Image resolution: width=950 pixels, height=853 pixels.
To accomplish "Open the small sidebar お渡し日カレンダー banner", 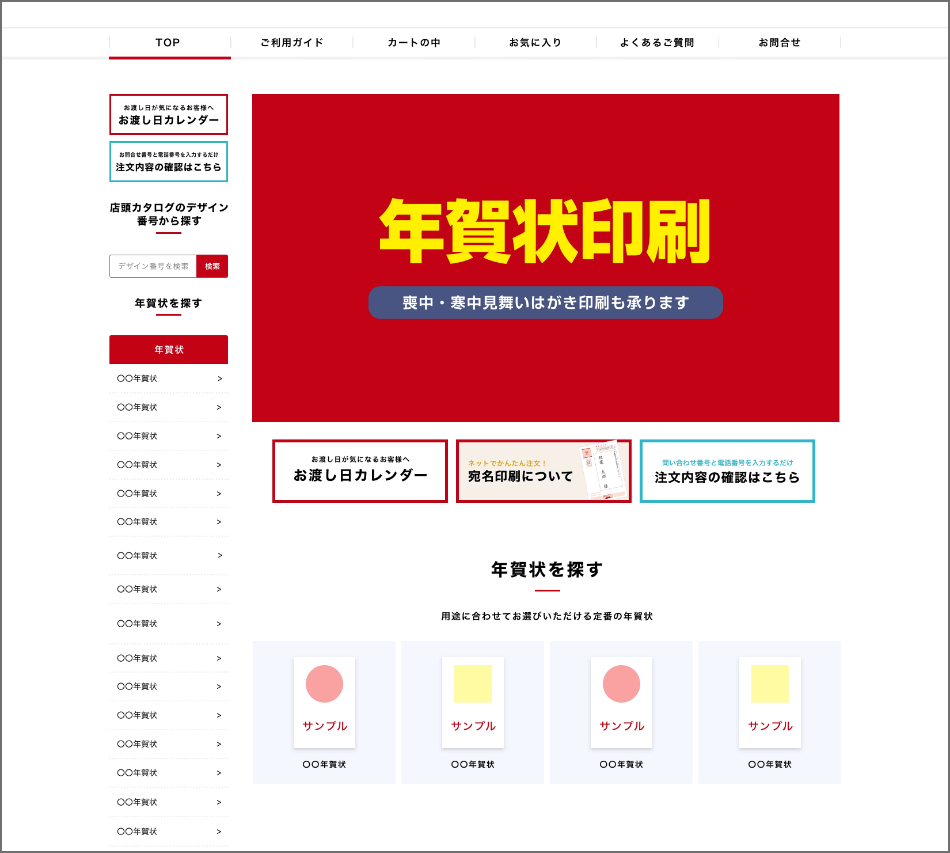I will tap(168, 115).
